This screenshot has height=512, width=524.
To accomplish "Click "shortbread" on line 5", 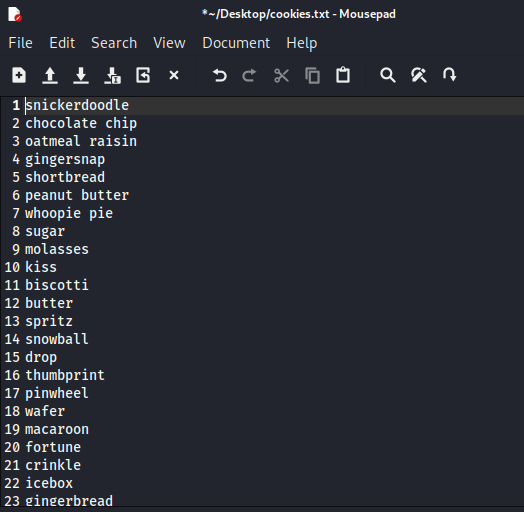I will [x=65, y=177].
